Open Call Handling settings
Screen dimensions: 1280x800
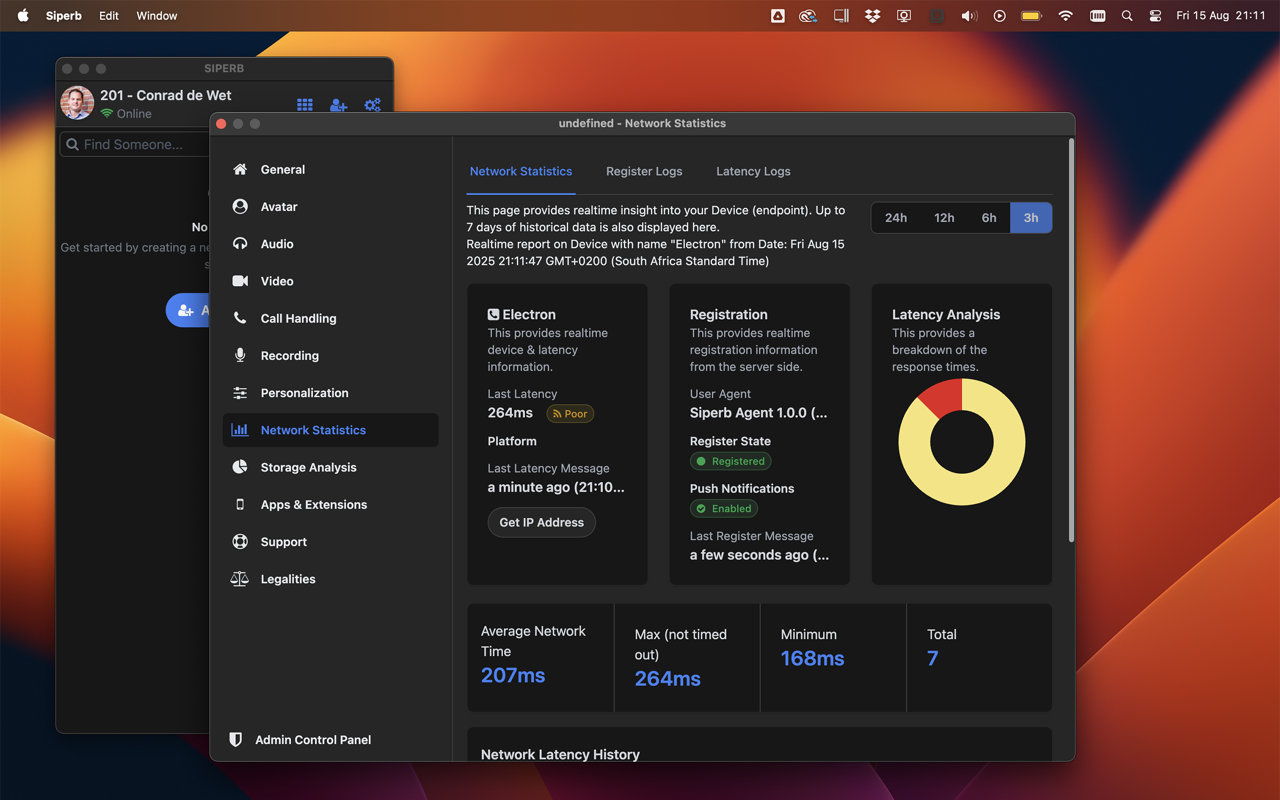[298, 319]
